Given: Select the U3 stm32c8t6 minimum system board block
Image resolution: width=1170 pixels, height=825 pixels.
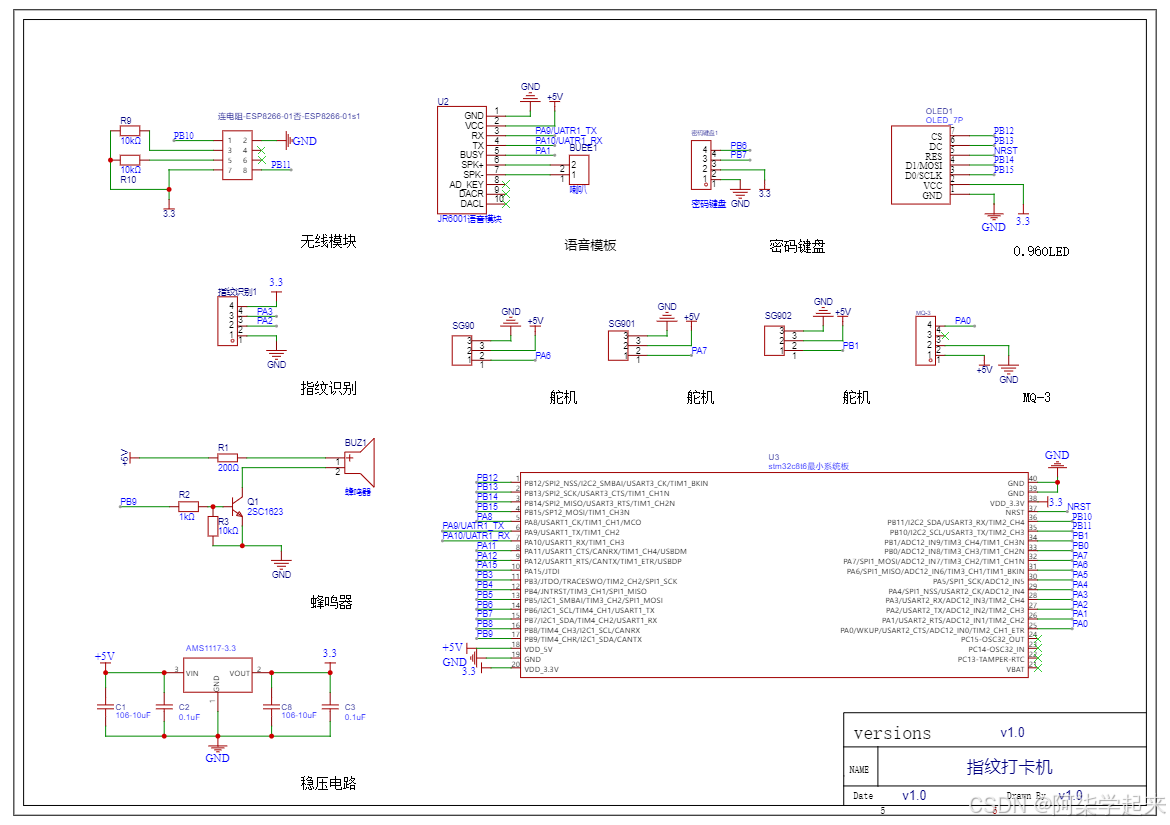Looking at the screenshot, I should pyautogui.click(x=773, y=575).
